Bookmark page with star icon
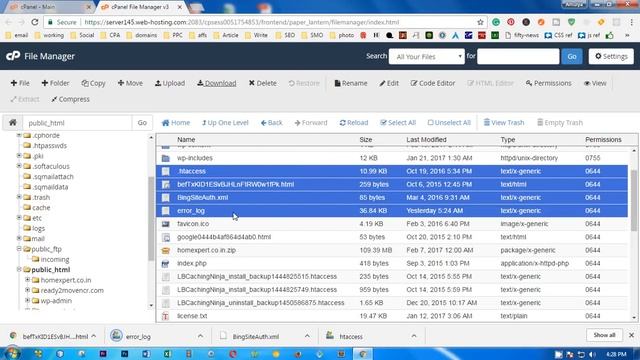The height and width of the screenshot is (360, 640). (480, 22)
